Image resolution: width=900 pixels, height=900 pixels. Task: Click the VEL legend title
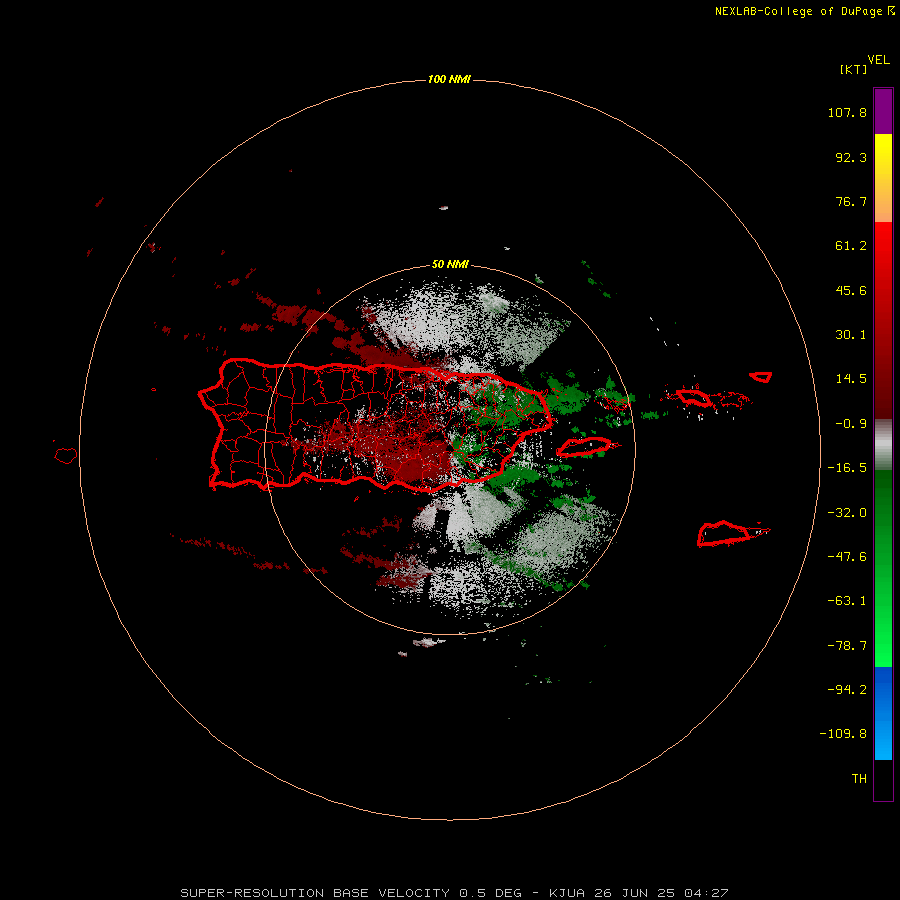pyautogui.click(x=879, y=60)
